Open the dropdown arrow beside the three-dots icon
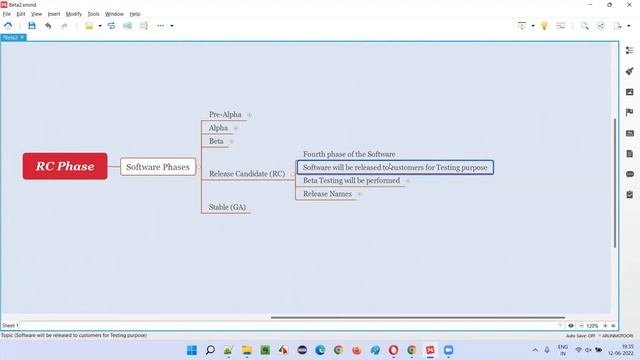 (x=172, y=26)
